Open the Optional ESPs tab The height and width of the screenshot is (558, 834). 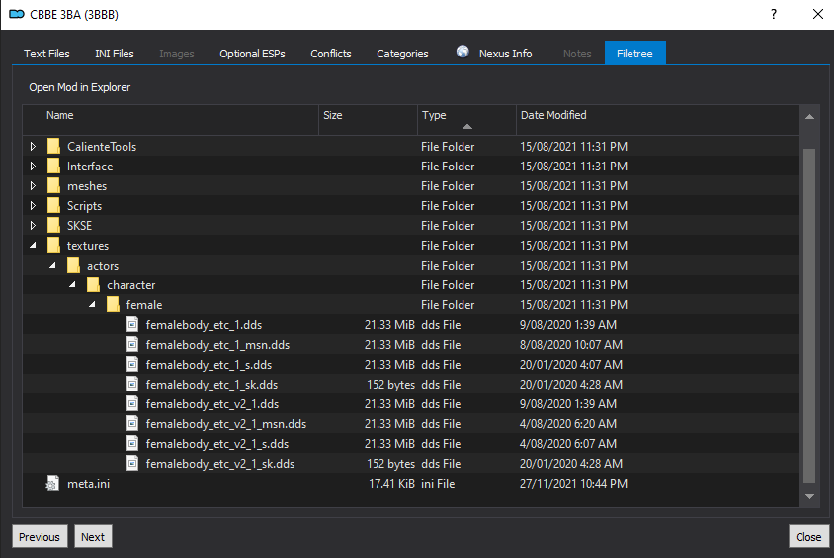click(252, 53)
